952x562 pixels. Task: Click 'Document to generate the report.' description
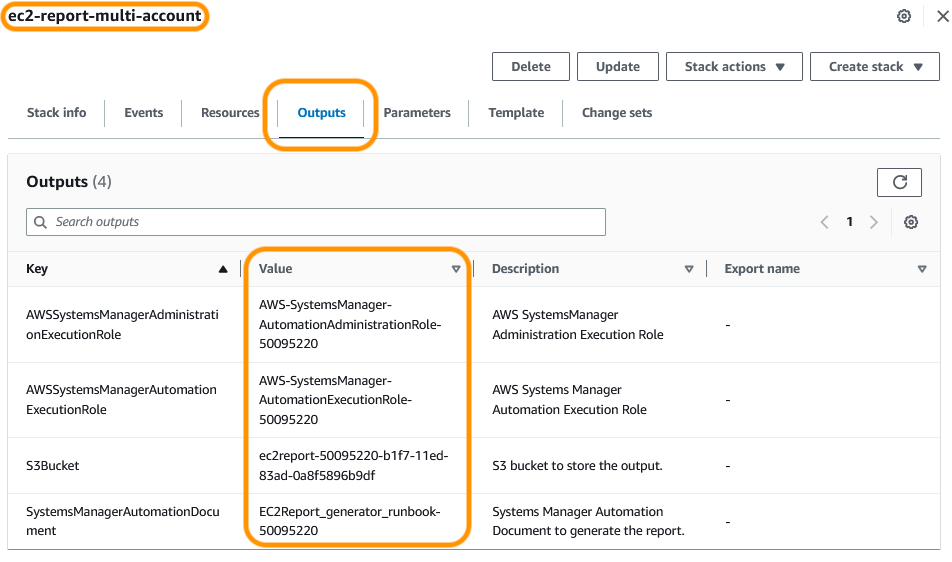point(588,531)
